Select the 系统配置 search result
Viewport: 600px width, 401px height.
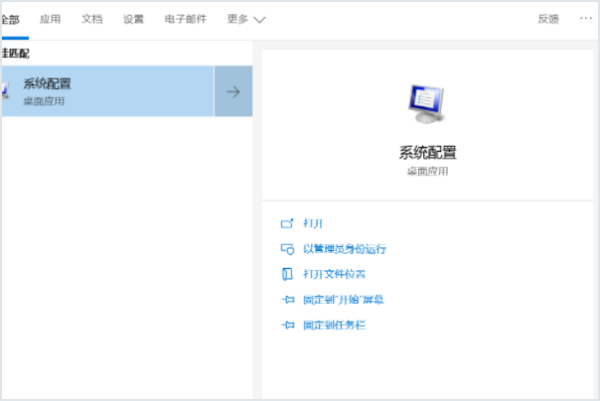(x=108, y=91)
